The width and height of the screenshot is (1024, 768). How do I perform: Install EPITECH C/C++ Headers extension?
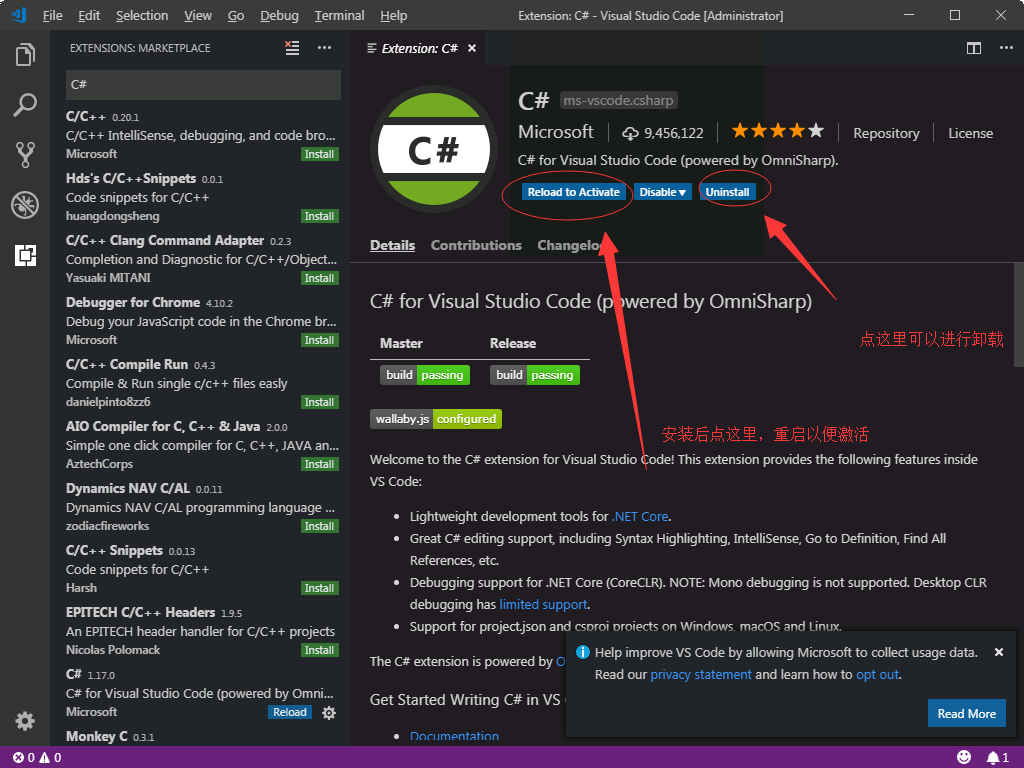tap(319, 650)
